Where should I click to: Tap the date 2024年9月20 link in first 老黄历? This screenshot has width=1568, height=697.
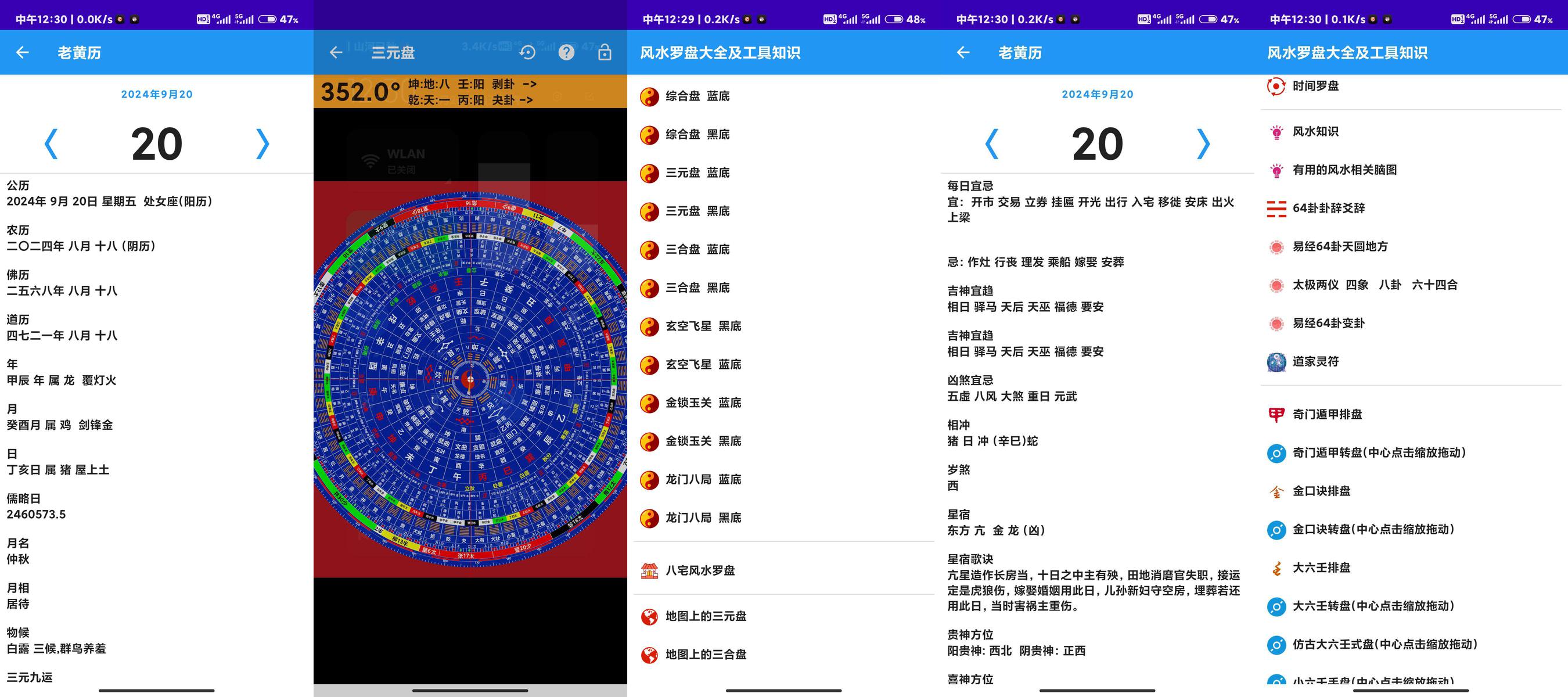coord(156,94)
